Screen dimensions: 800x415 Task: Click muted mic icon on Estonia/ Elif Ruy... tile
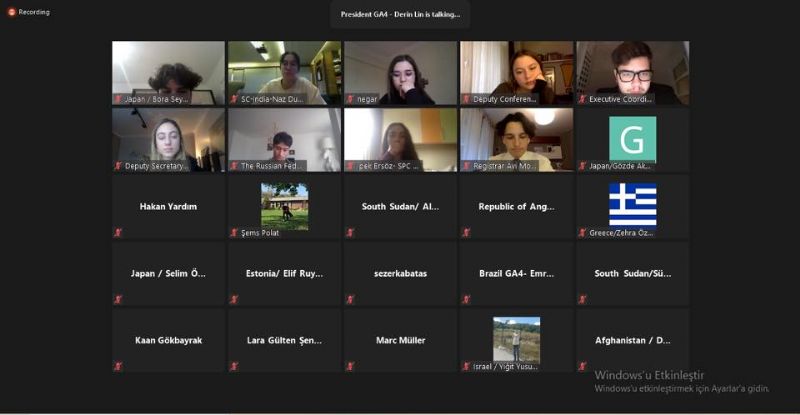234,300
